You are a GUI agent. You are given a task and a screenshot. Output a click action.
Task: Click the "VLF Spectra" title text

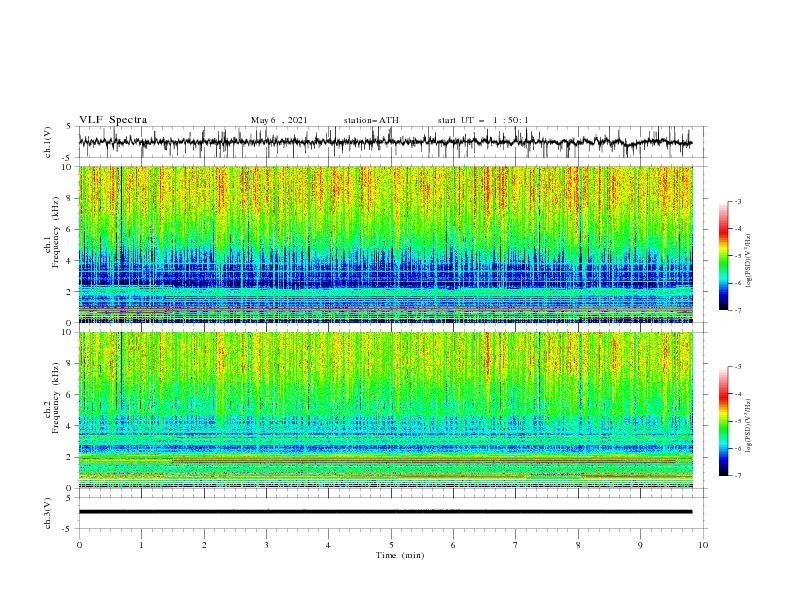(x=113, y=120)
